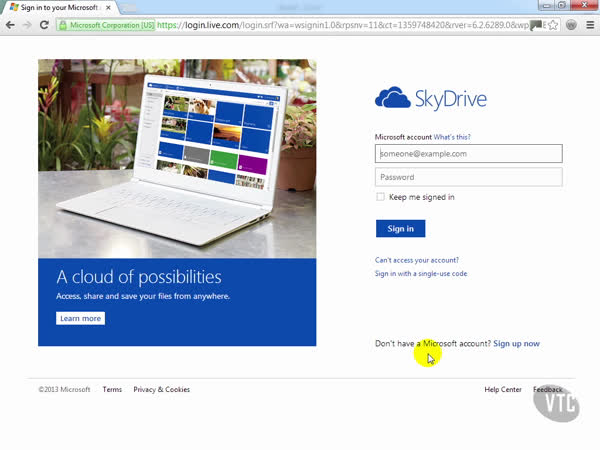Click the A cloud of possibilities heading
Viewport: 600px width, 450px height.
(x=139, y=277)
